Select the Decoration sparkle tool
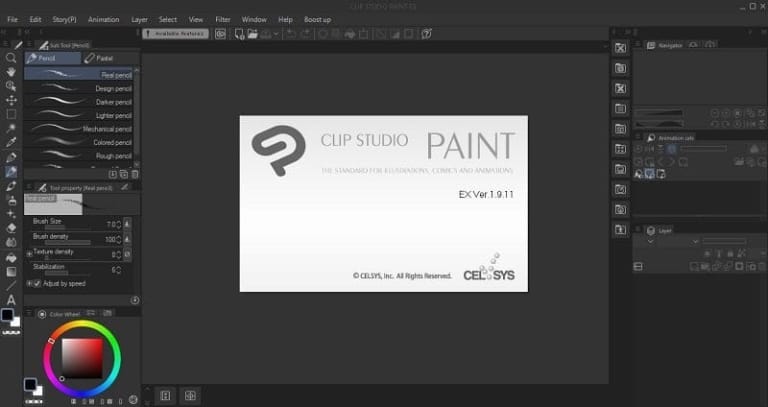 click(x=11, y=214)
